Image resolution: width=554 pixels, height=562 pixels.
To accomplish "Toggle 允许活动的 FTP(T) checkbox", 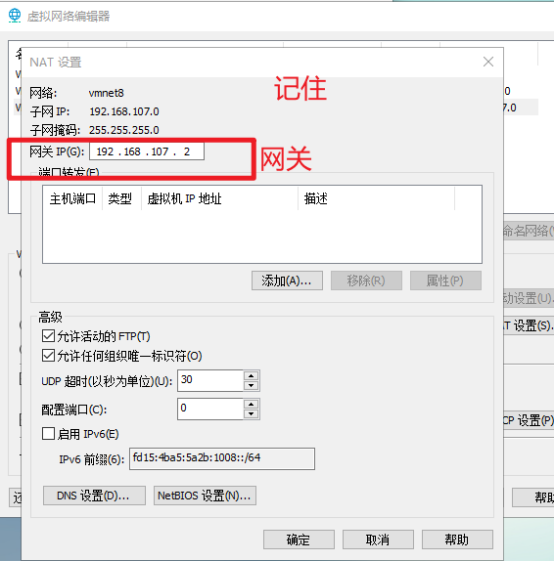I will 48,336.
